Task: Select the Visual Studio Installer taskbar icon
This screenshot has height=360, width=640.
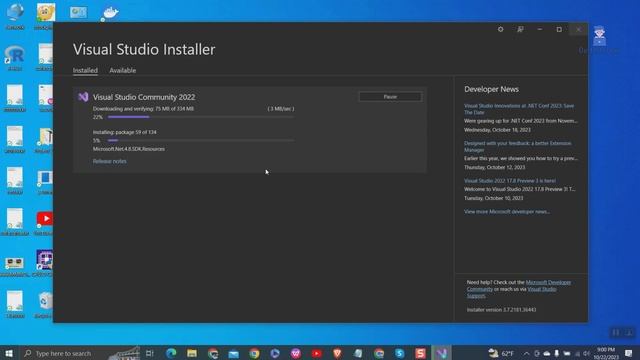Action: tap(441, 353)
